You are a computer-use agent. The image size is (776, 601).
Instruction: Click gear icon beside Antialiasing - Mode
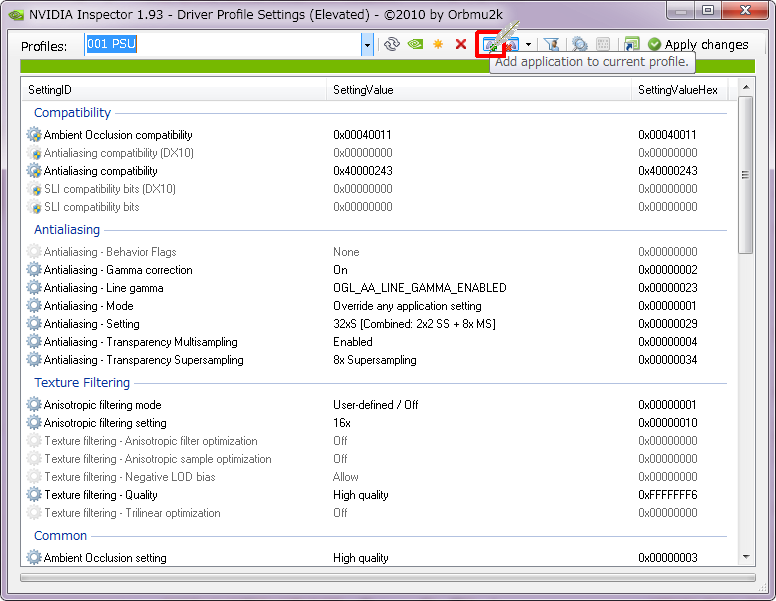tap(34, 306)
